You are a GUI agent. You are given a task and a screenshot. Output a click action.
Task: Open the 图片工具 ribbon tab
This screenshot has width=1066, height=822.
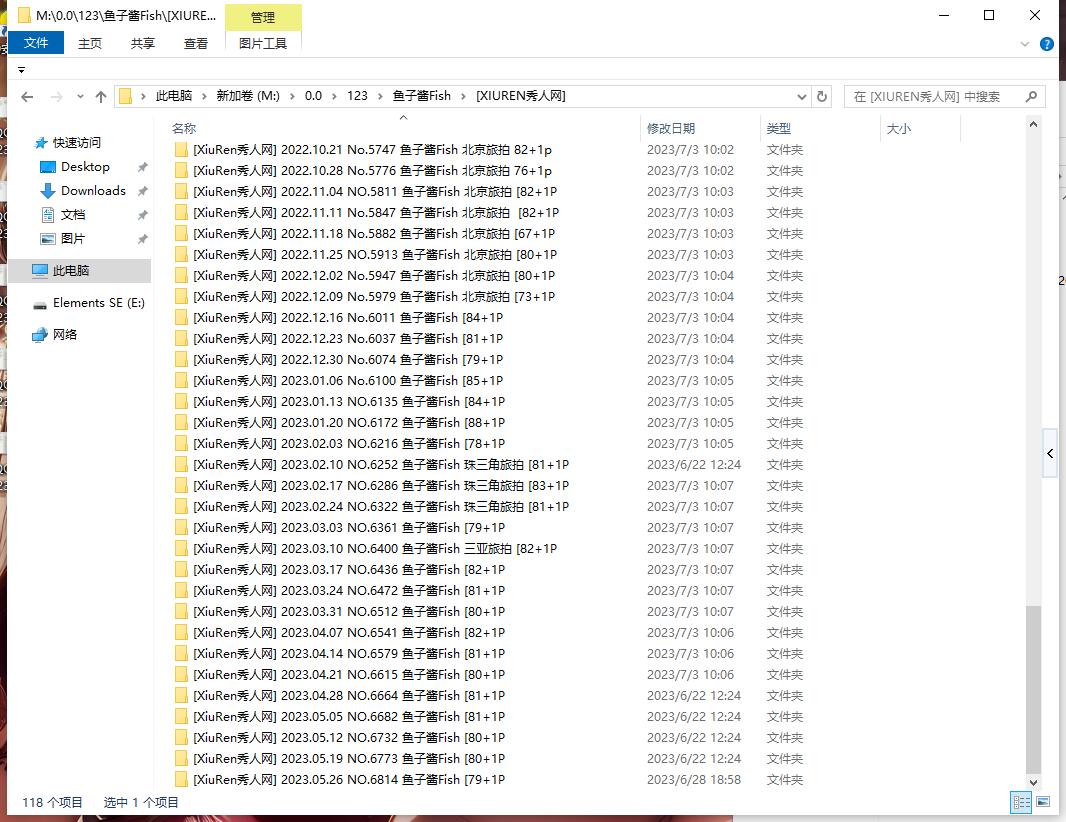[x=263, y=43]
